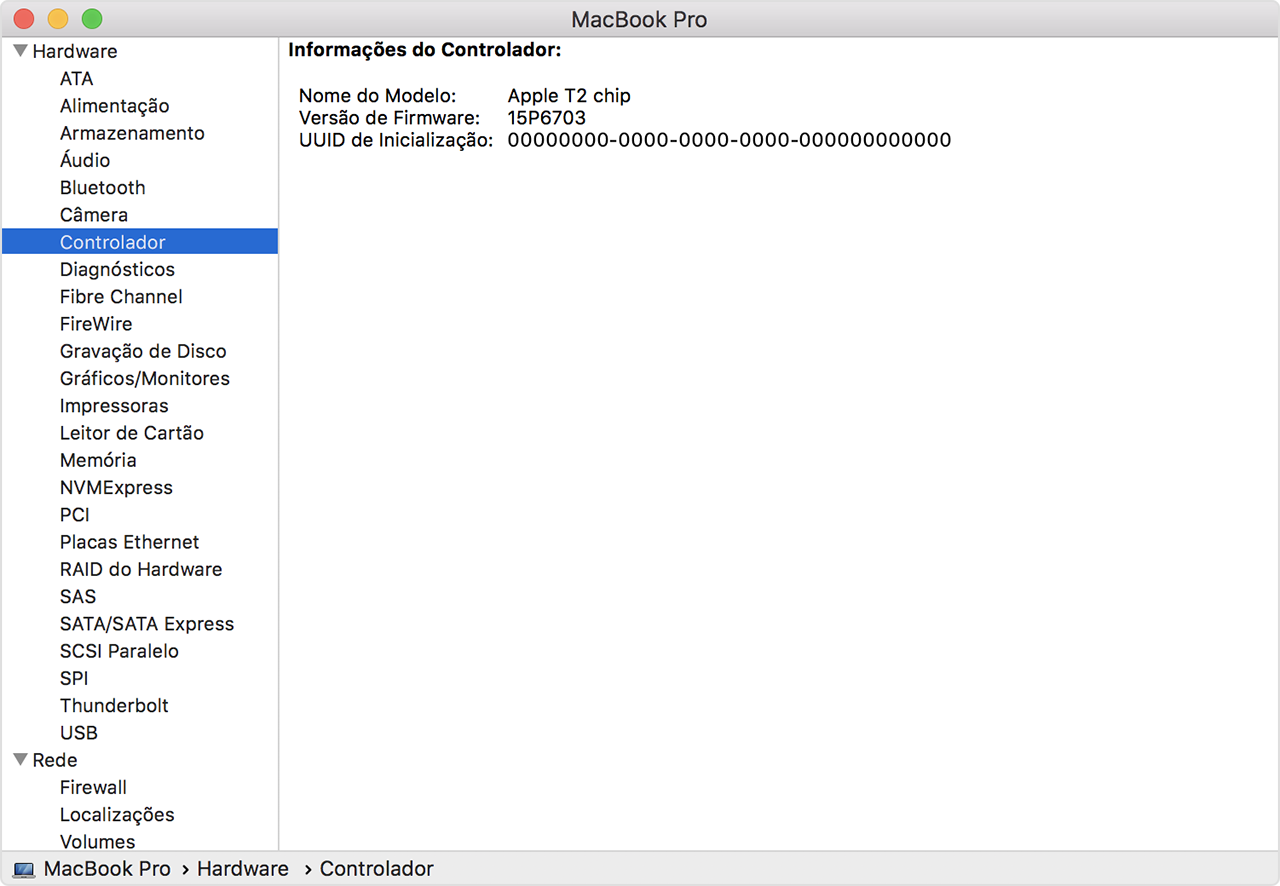Click the Apple T2 chip model value
The image size is (1280, 886).
569,96
